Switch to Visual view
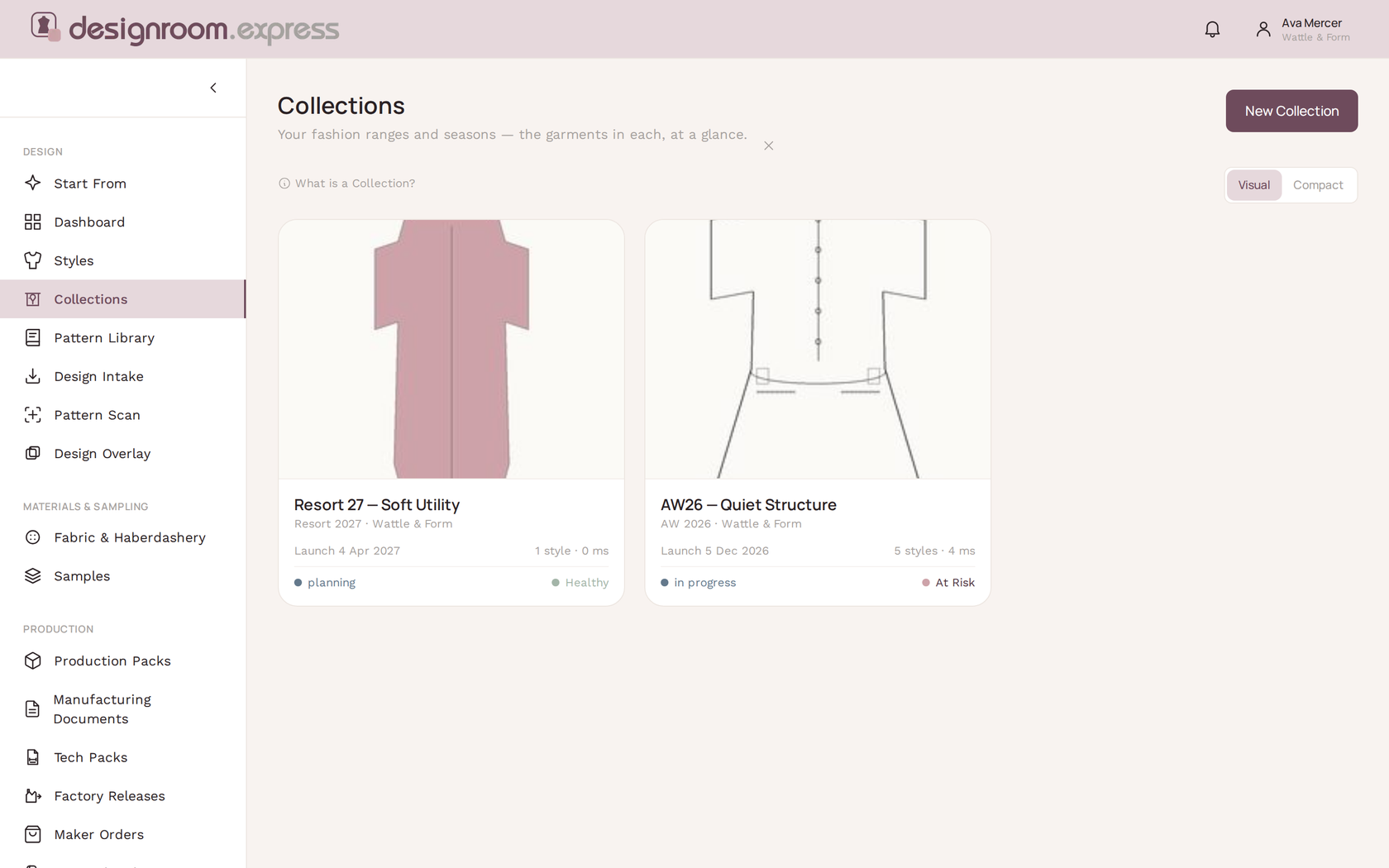Screen dimensions: 1389x868 pyautogui.click(x=1253, y=185)
